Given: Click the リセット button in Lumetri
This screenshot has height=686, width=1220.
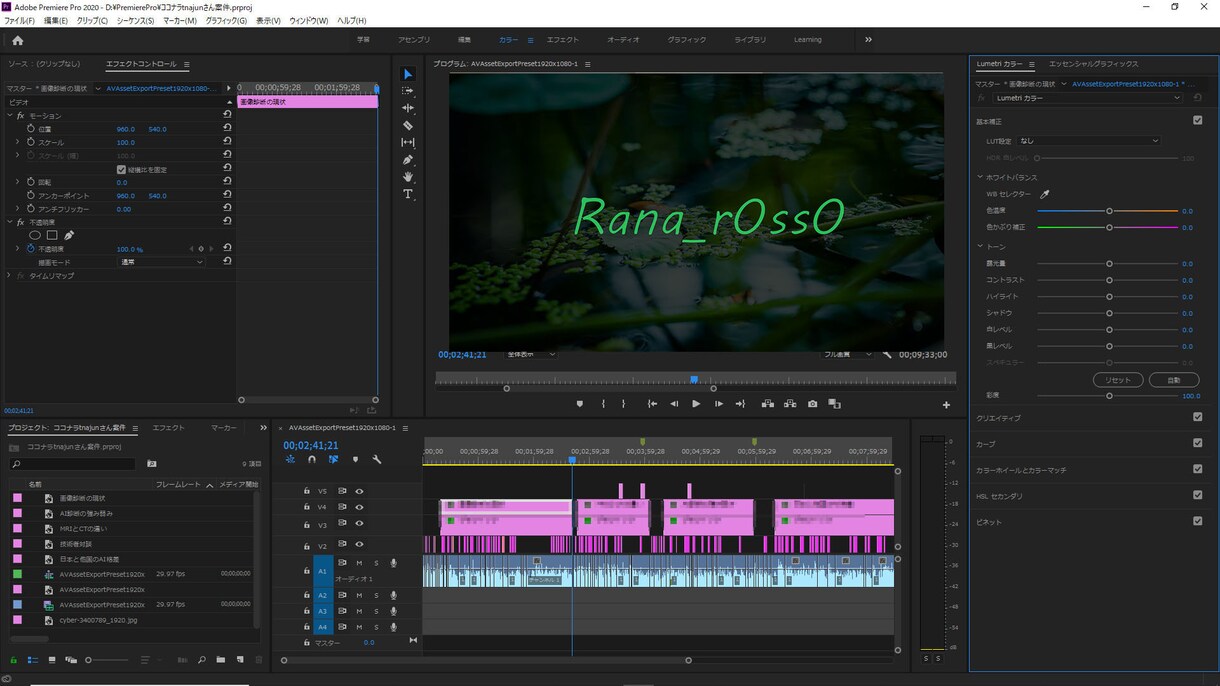Looking at the screenshot, I should click(x=1118, y=380).
